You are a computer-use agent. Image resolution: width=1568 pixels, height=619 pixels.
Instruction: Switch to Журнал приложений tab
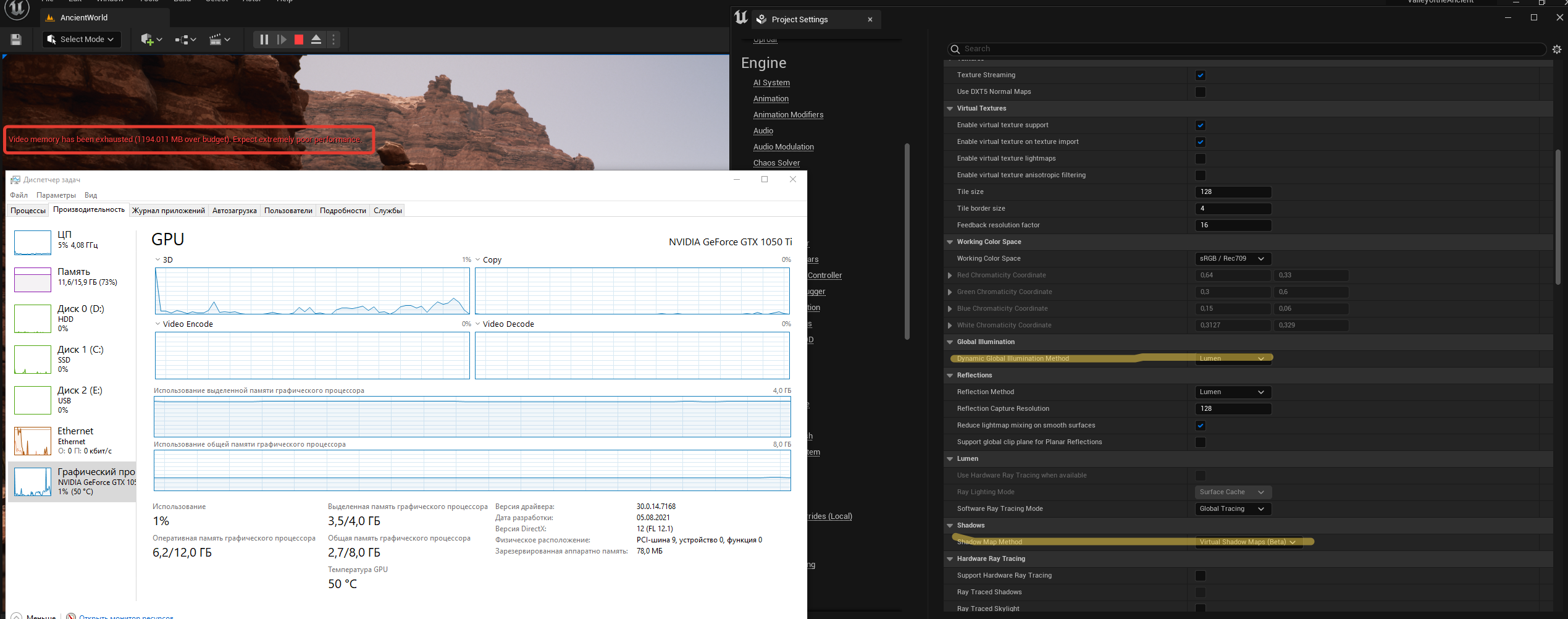coord(169,211)
